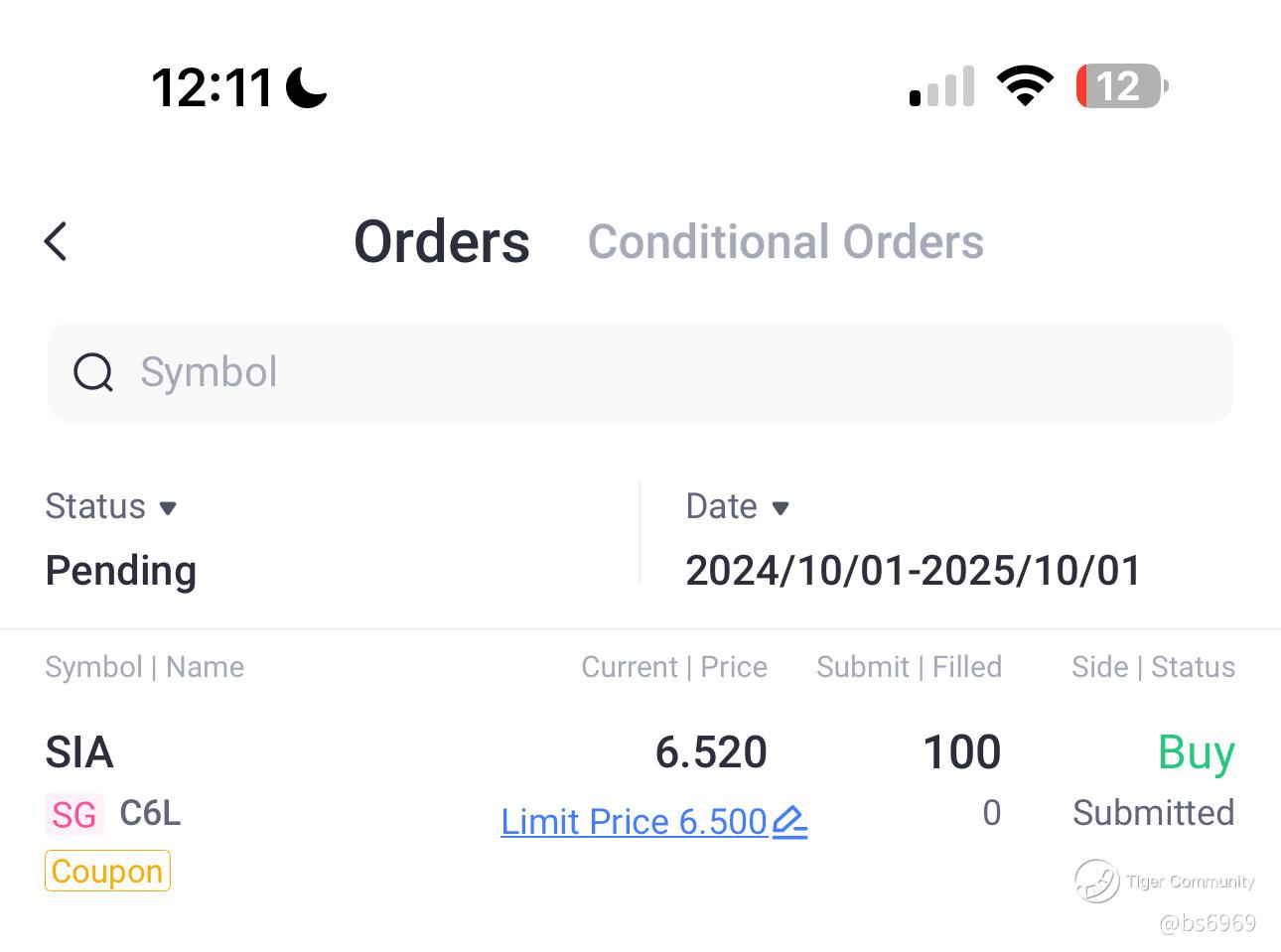
Task: Open the Date filter dropdown
Action: [x=737, y=506]
